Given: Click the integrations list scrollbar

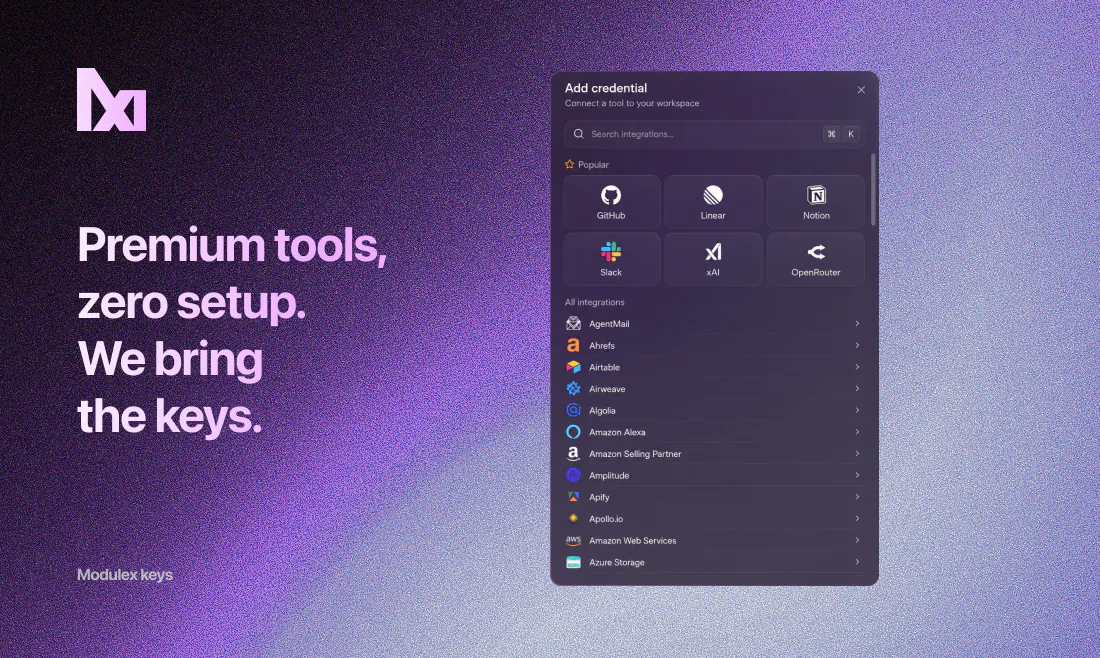Looking at the screenshot, I should click(x=873, y=189).
